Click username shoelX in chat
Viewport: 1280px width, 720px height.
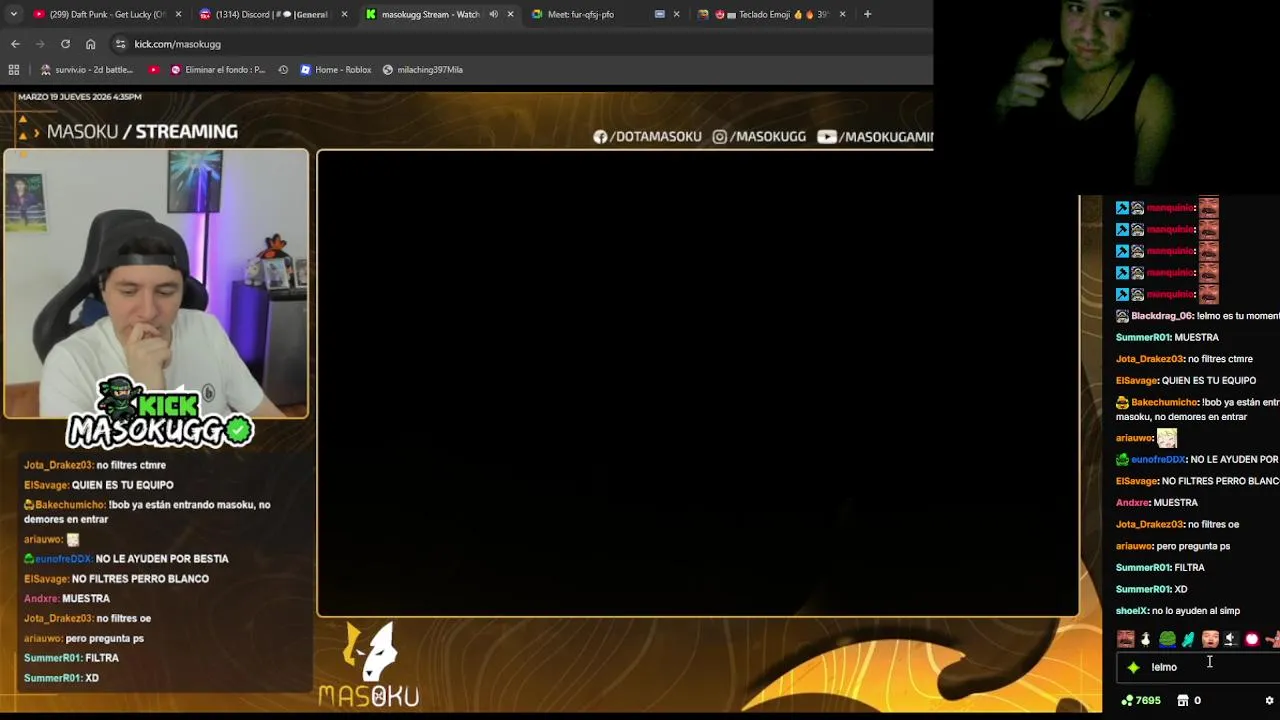pyautogui.click(x=1131, y=611)
